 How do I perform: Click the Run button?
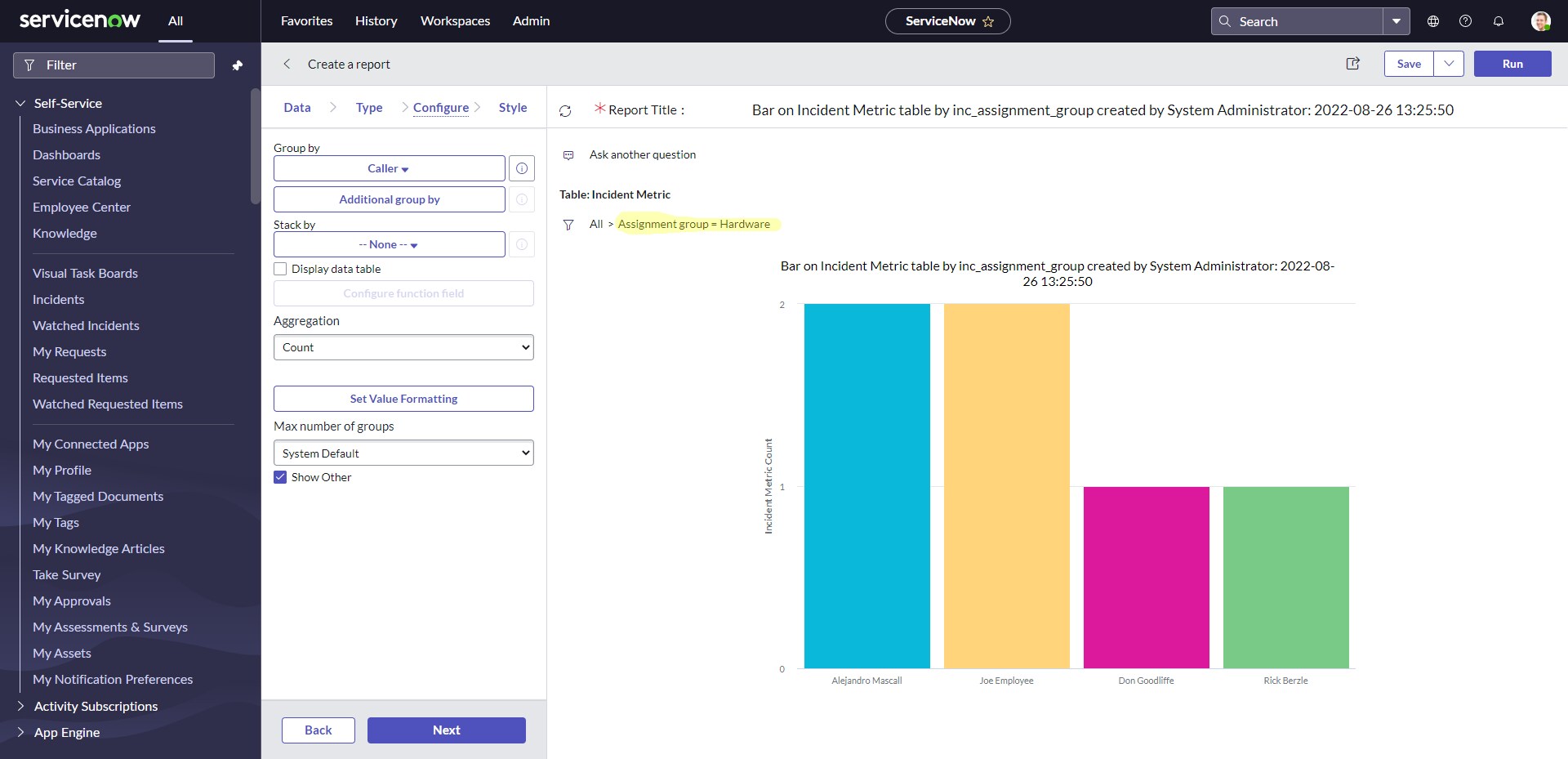coord(1512,64)
